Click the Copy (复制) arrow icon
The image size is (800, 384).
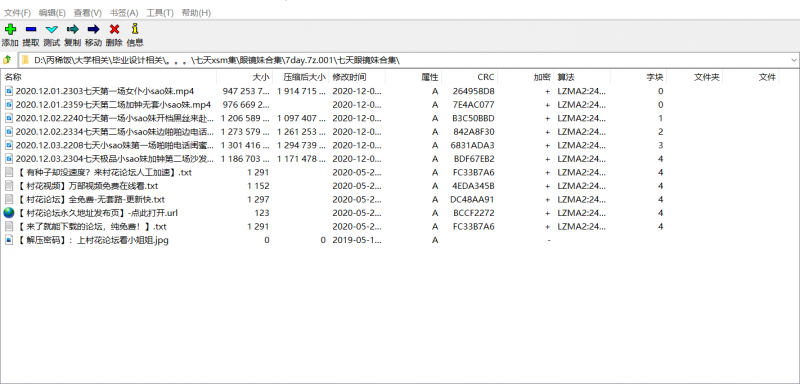(72, 30)
